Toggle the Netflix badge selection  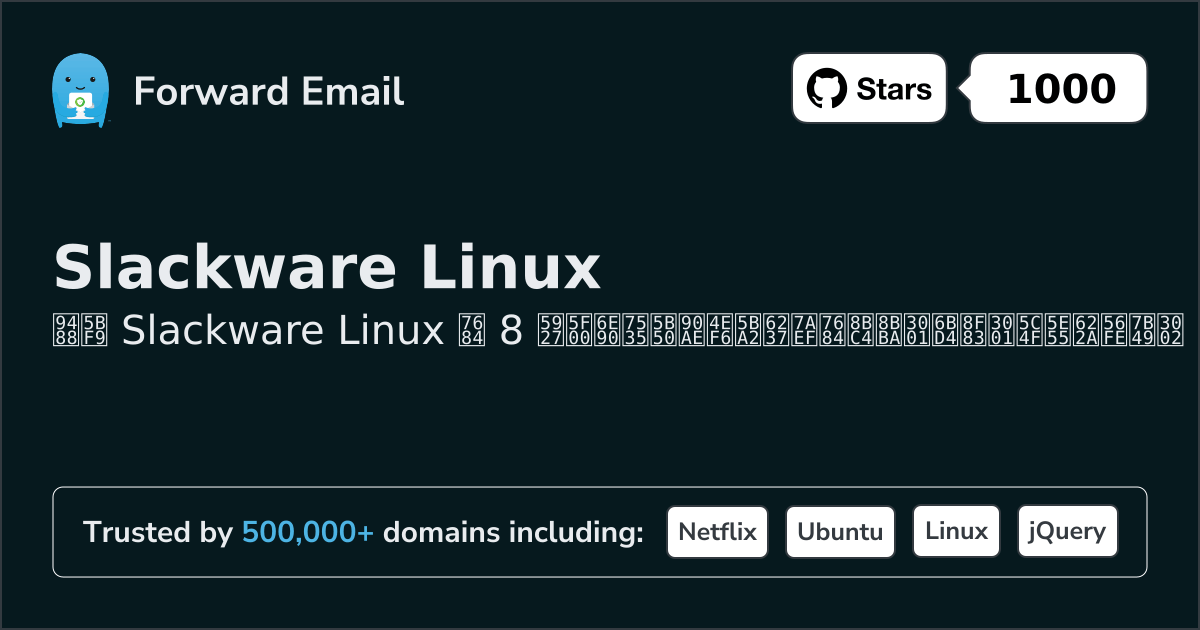(717, 531)
